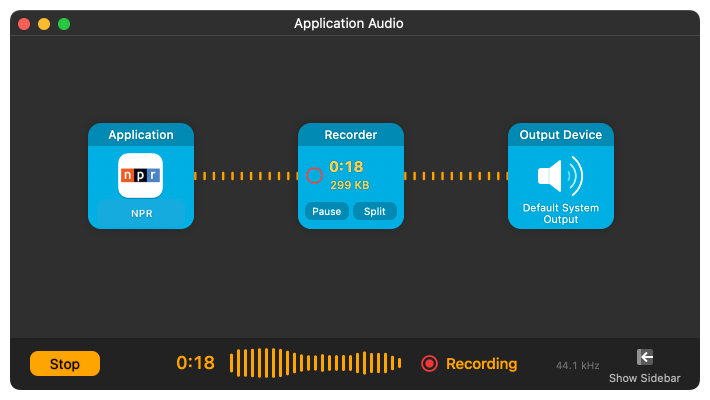Click the Show Sidebar arrow icon

pyautogui.click(x=645, y=357)
